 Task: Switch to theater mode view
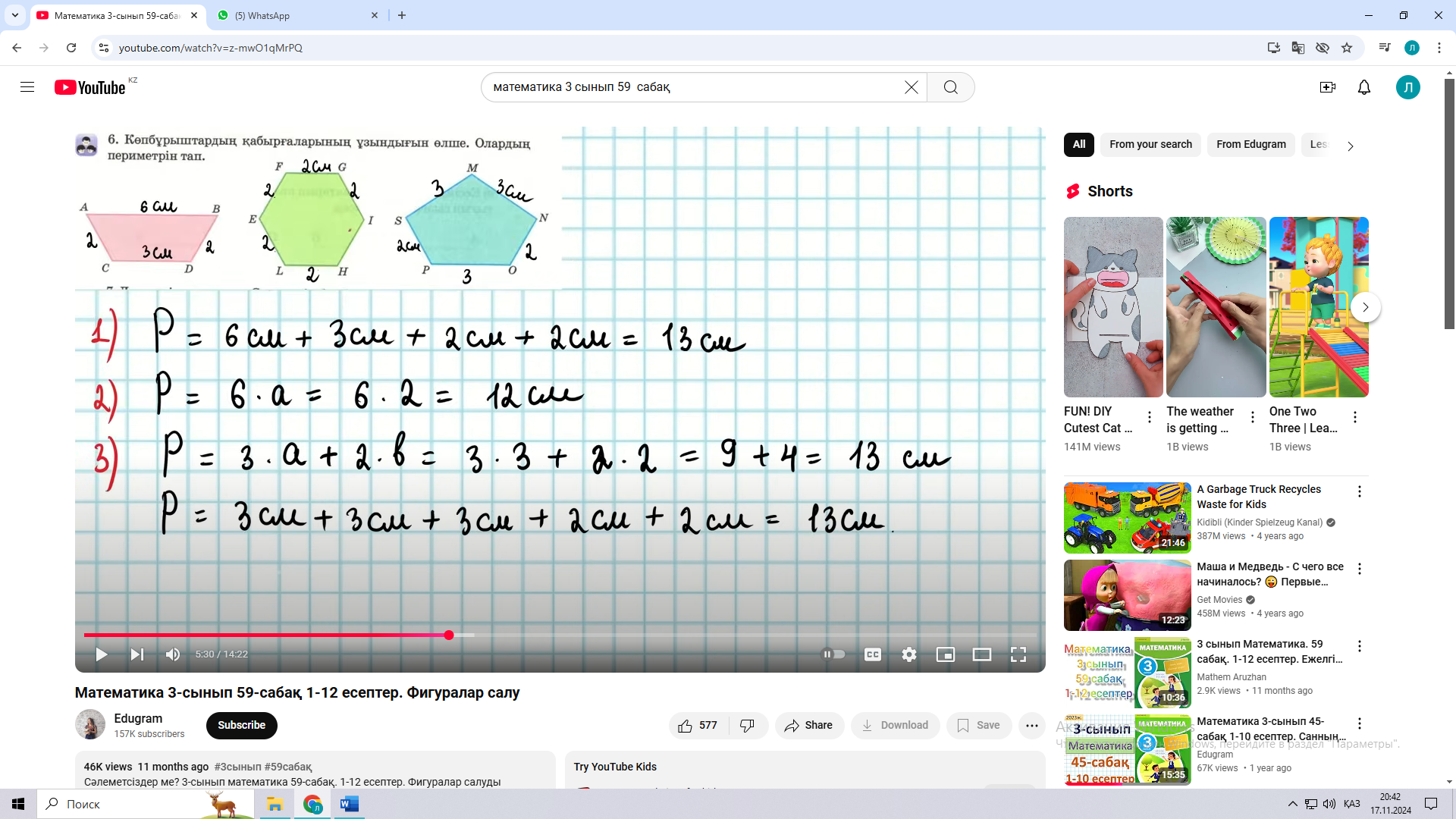pyautogui.click(x=982, y=654)
